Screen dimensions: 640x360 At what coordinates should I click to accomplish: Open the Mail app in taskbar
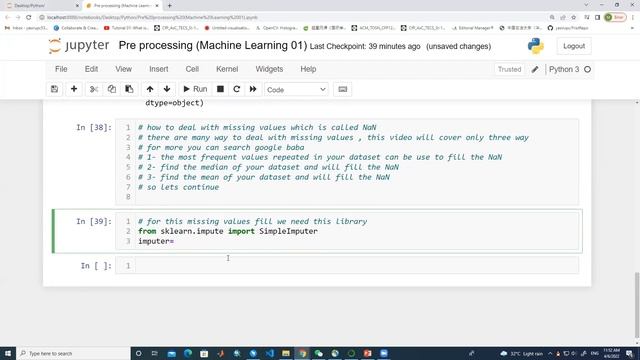(171, 353)
